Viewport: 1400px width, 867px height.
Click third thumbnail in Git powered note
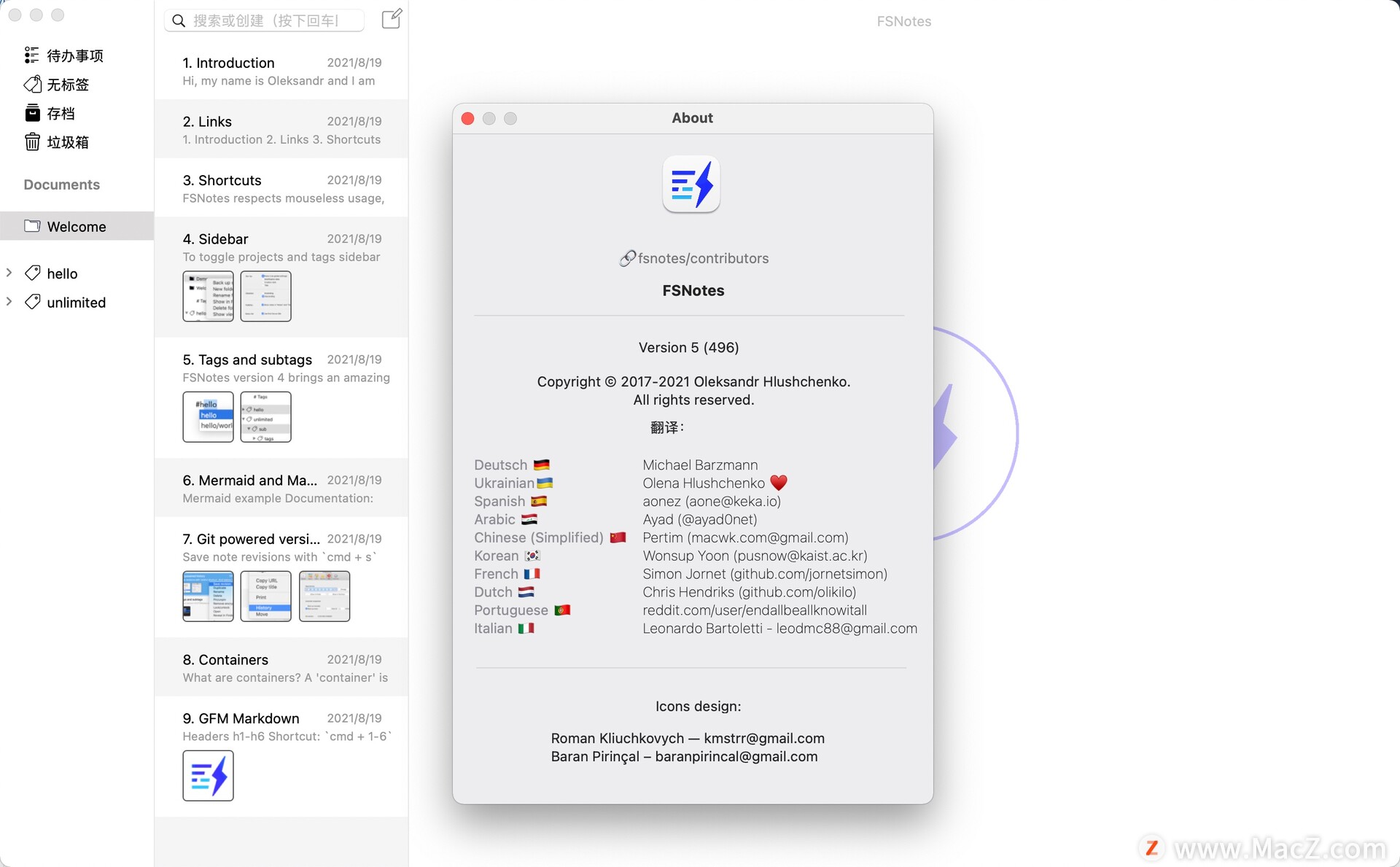tap(324, 596)
